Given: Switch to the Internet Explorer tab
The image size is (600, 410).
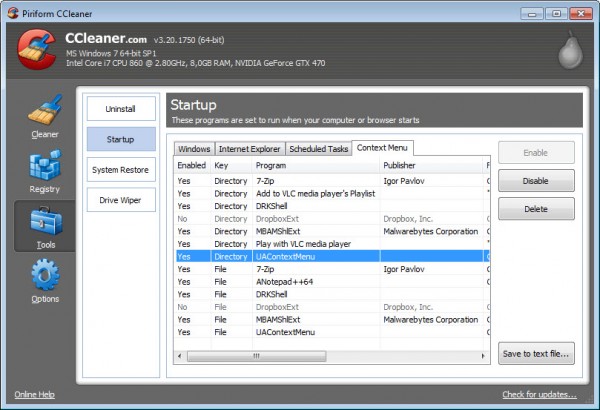Looking at the screenshot, I should [x=249, y=149].
